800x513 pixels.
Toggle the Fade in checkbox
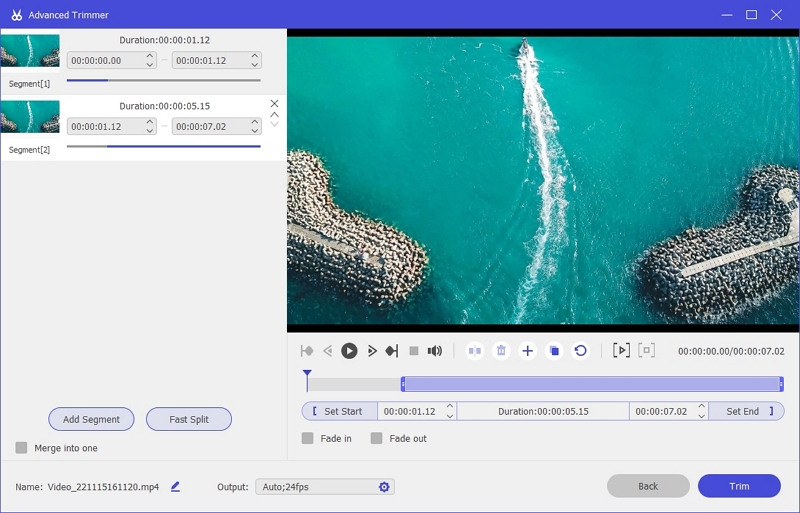point(308,438)
